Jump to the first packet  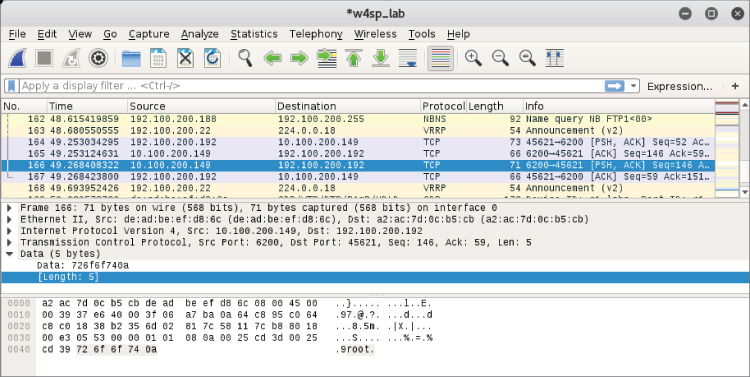[x=353, y=58]
